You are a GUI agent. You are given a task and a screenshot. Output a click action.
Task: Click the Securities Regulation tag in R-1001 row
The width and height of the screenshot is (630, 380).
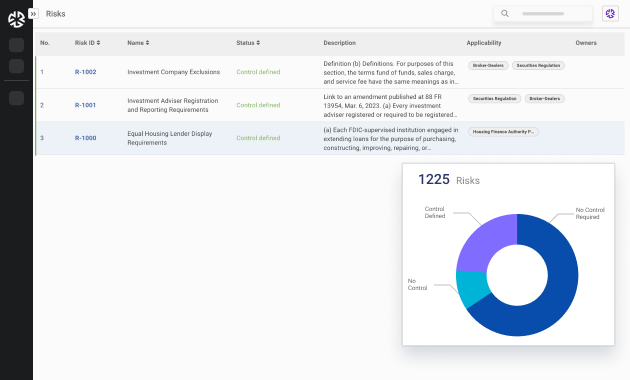[x=495, y=98]
